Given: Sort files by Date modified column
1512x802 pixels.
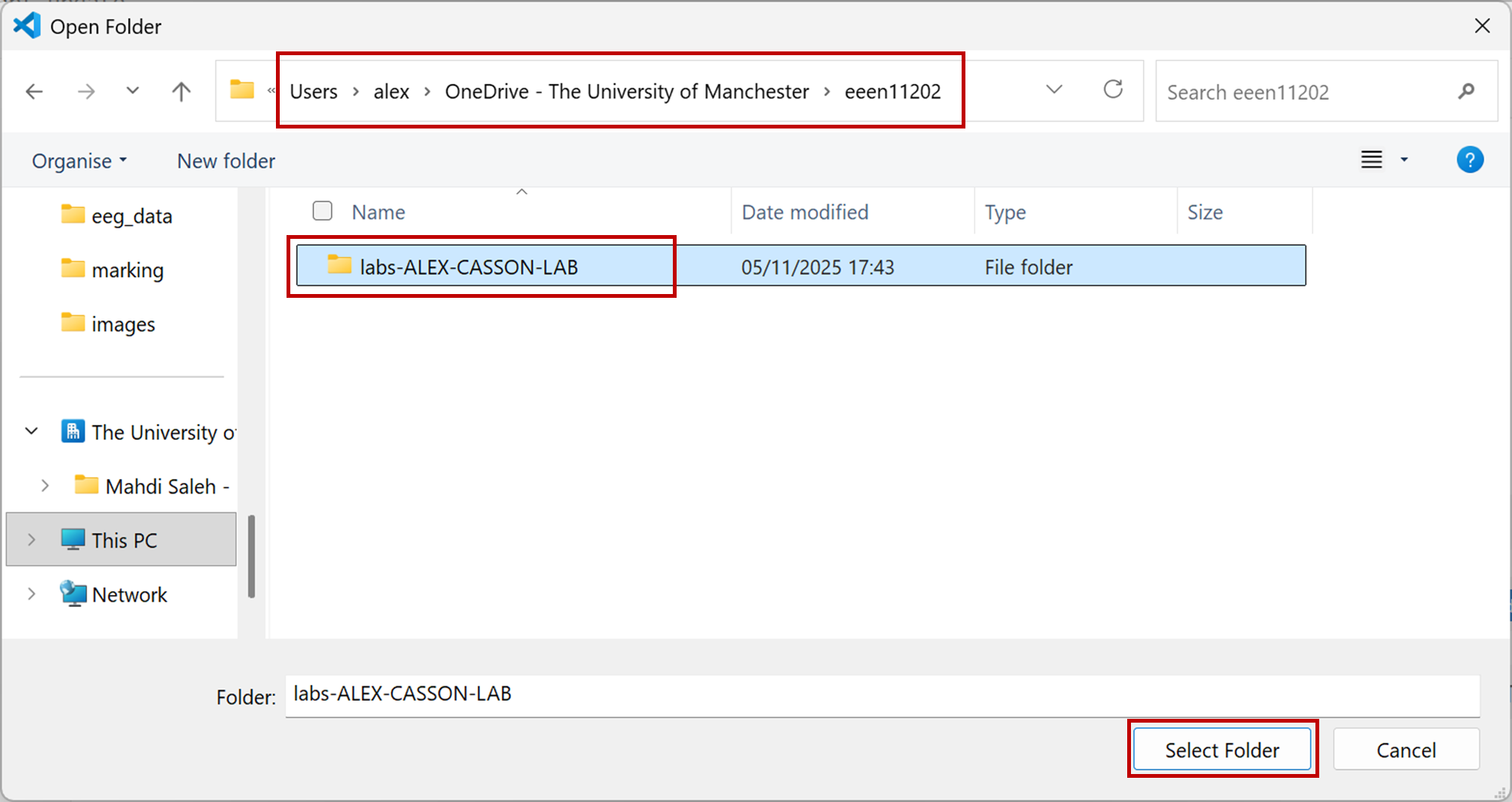Looking at the screenshot, I should 804,212.
